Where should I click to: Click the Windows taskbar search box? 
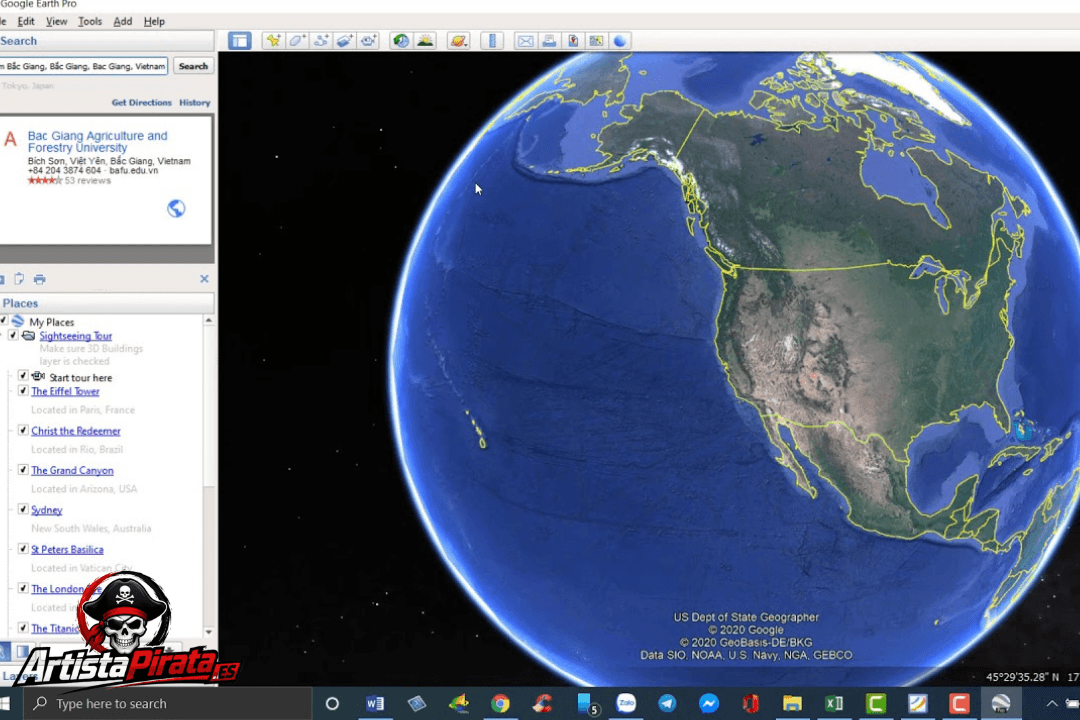coord(168,703)
